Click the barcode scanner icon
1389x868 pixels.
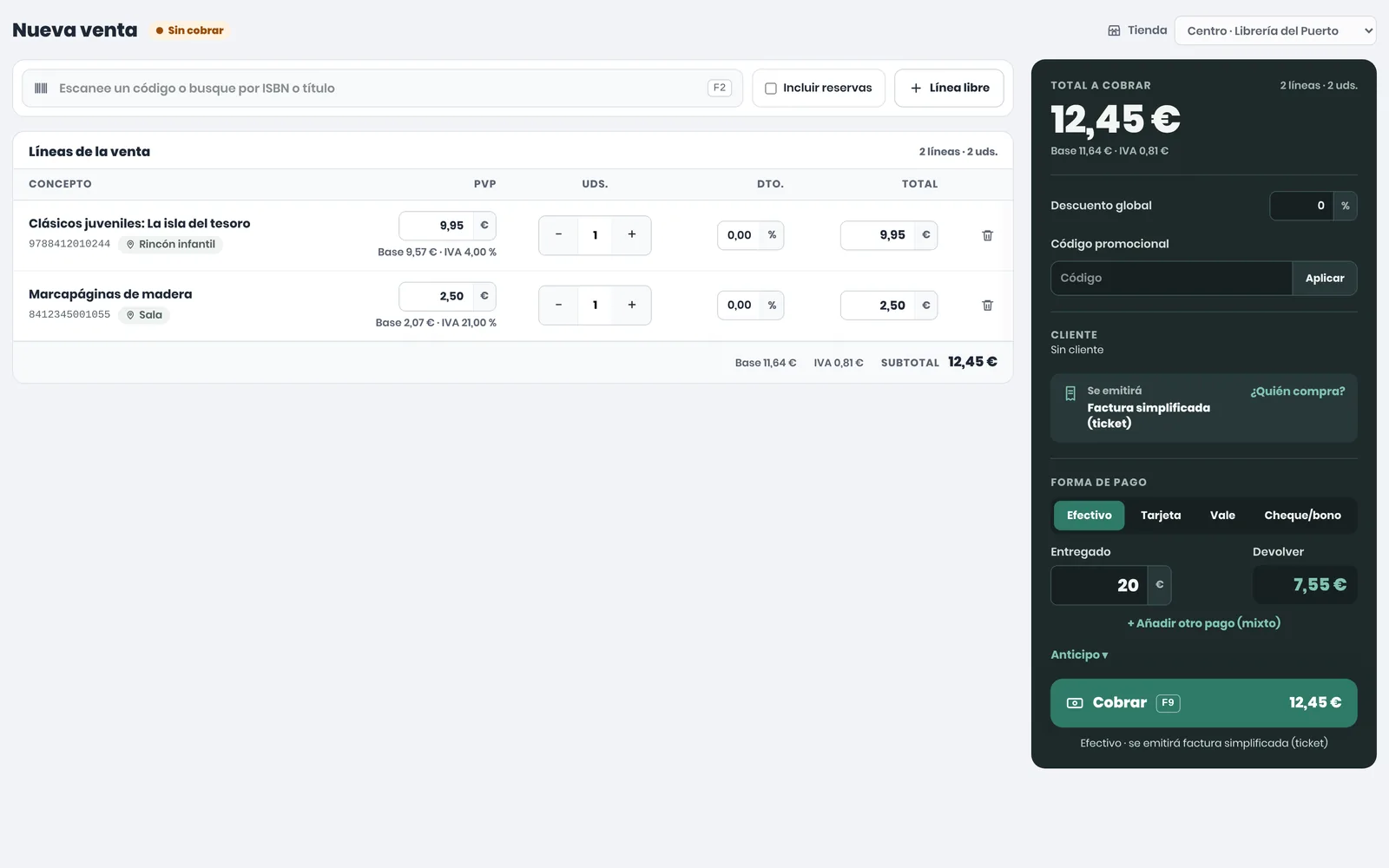point(41,88)
